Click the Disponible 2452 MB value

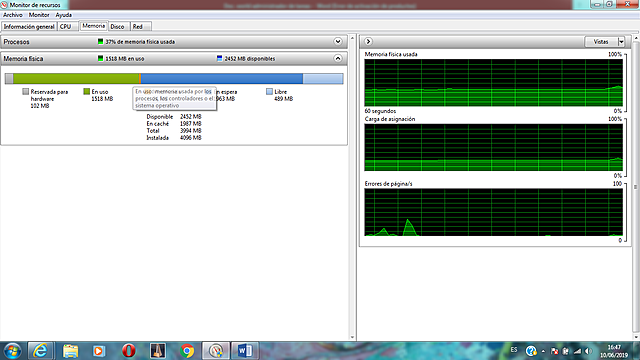click(191, 117)
